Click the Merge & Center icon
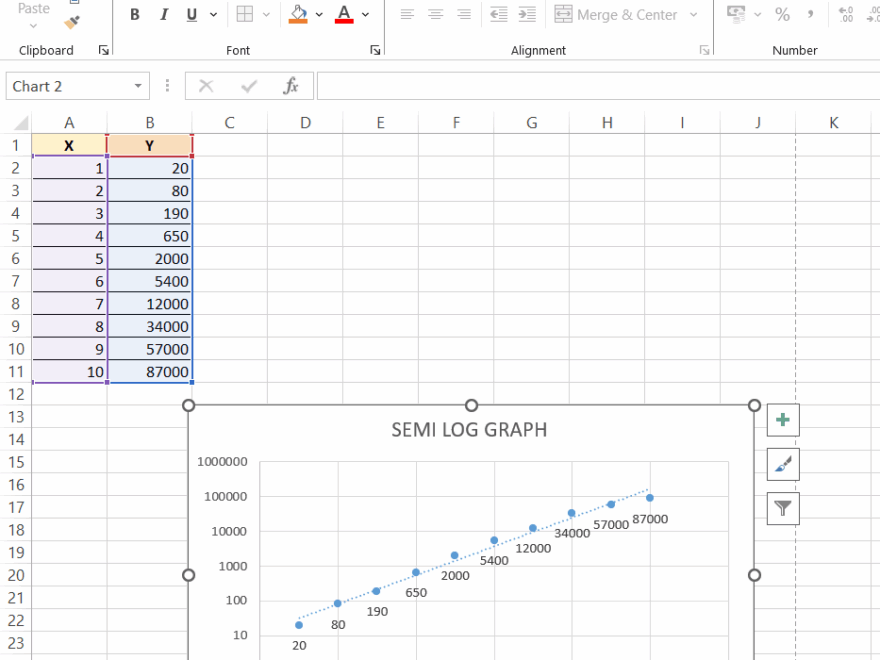This screenshot has width=880, height=660. [x=562, y=15]
